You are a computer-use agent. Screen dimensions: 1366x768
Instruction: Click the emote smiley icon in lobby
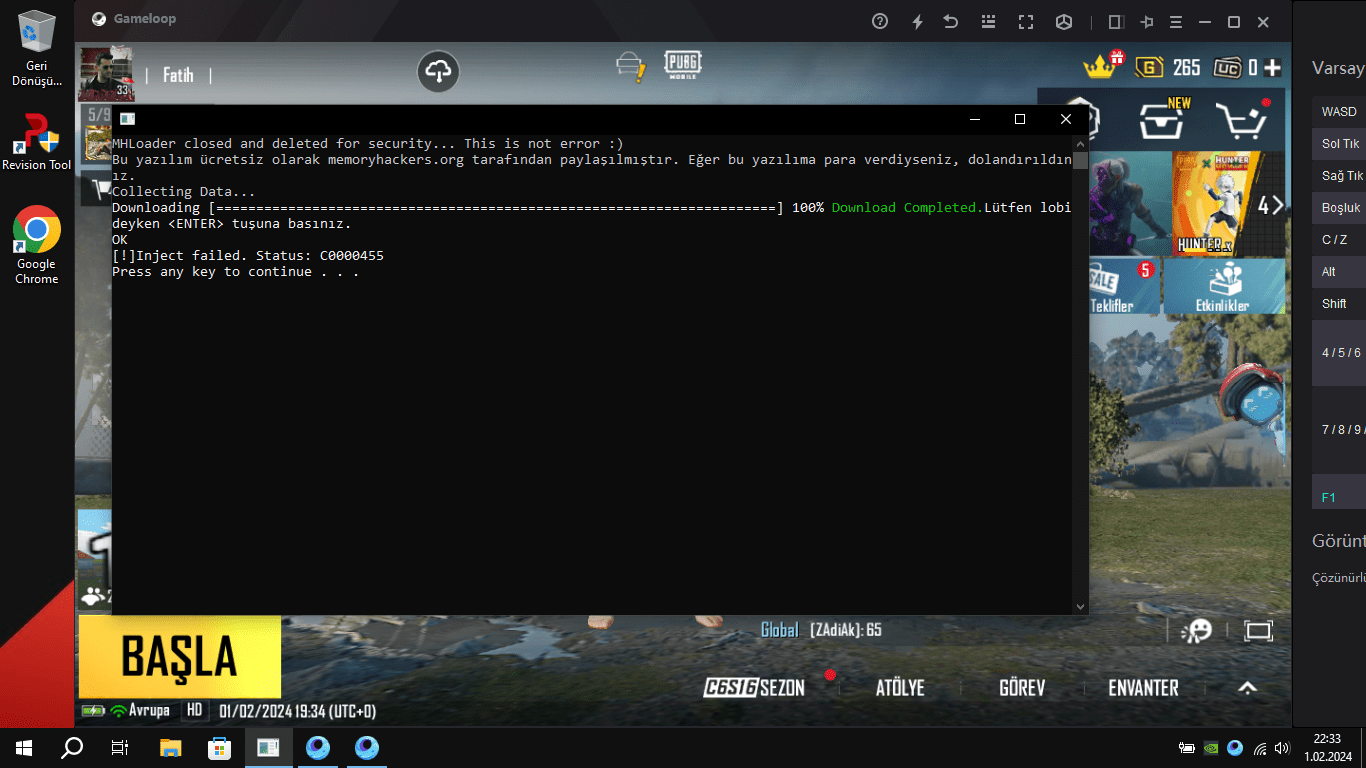click(x=1197, y=631)
